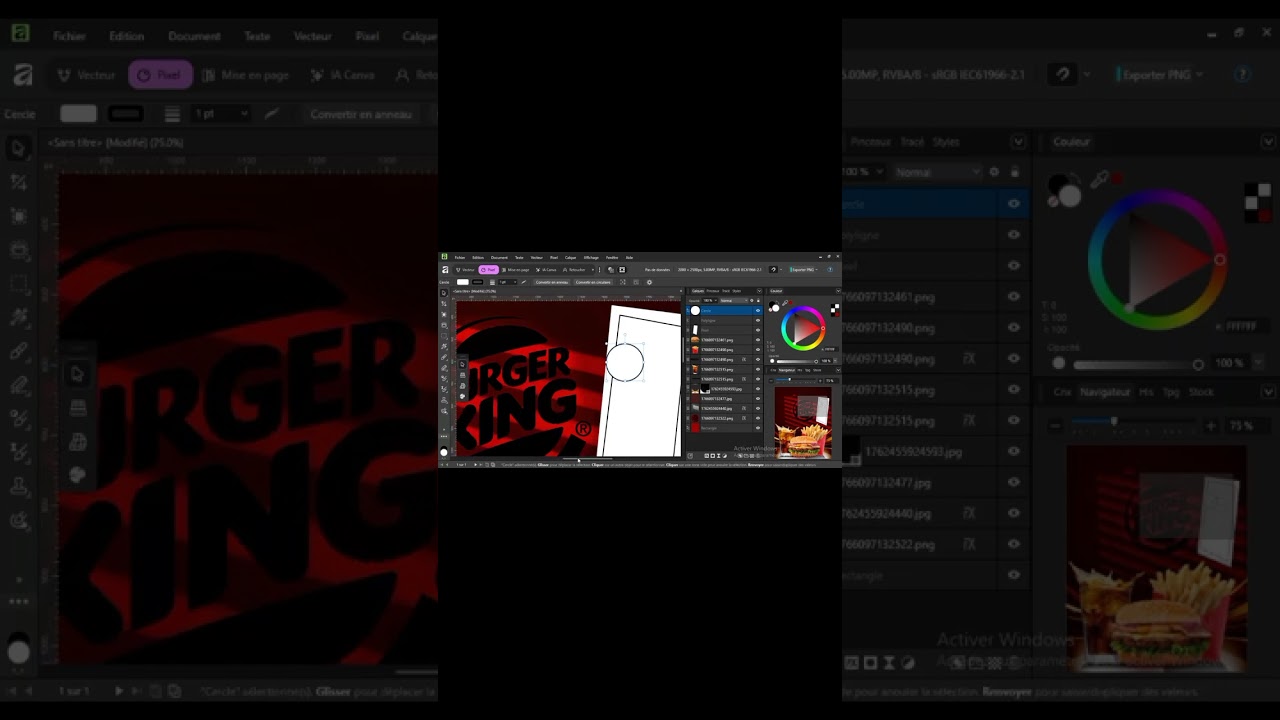The height and width of the screenshot is (720, 1280).
Task: Hide Rectangle layer via eye, center window
Action: point(758,428)
